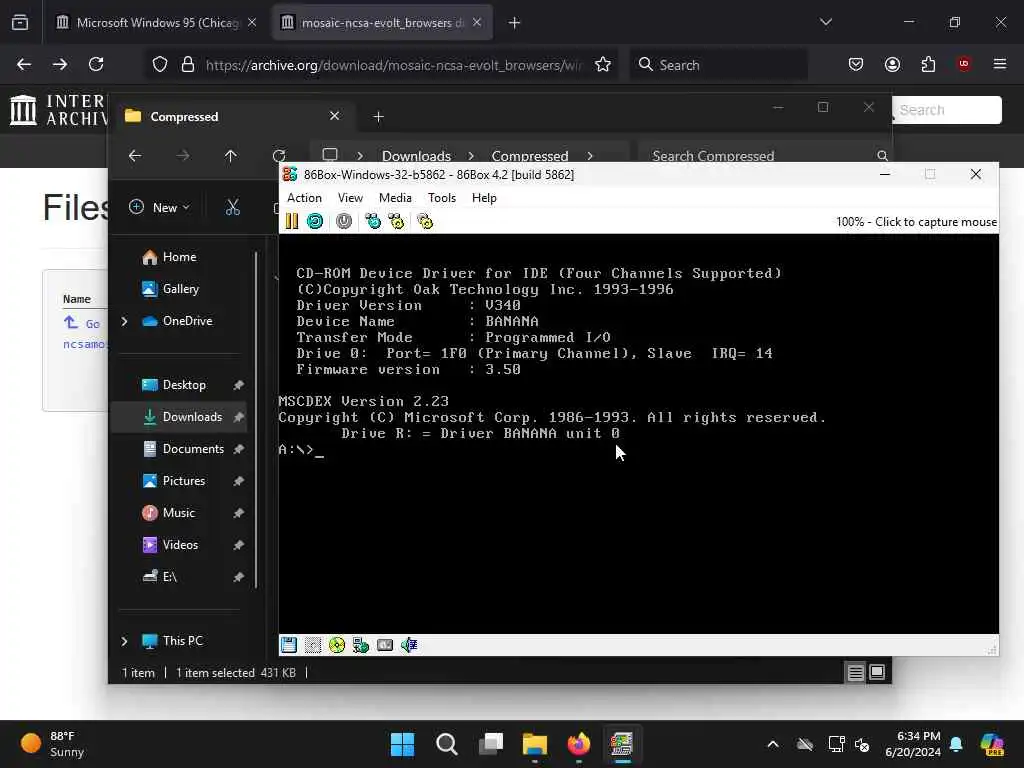Open Firefox application hamburger menu
The height and width of the screenshot is (768, 1024).
[x=1000, y=64]
